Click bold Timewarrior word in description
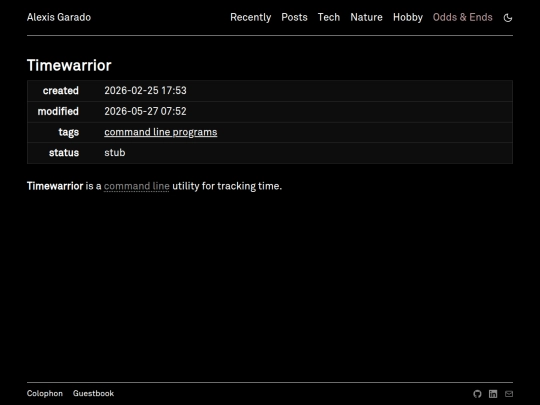The height and width of the screenshot is (405, 540). (x=55, y=186)
